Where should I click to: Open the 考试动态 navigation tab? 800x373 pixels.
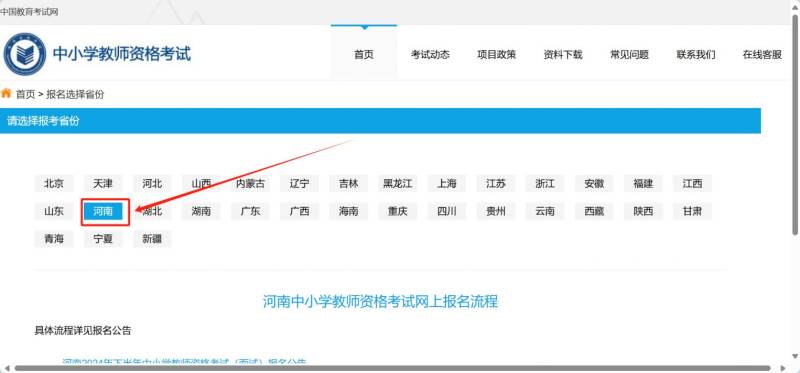(x=430, y=55)
